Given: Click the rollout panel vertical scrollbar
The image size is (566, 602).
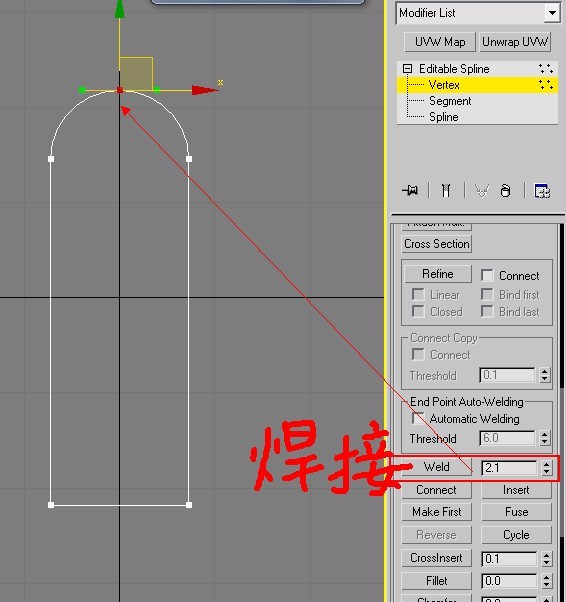Looking at the screenshot, I should point(562,413).
